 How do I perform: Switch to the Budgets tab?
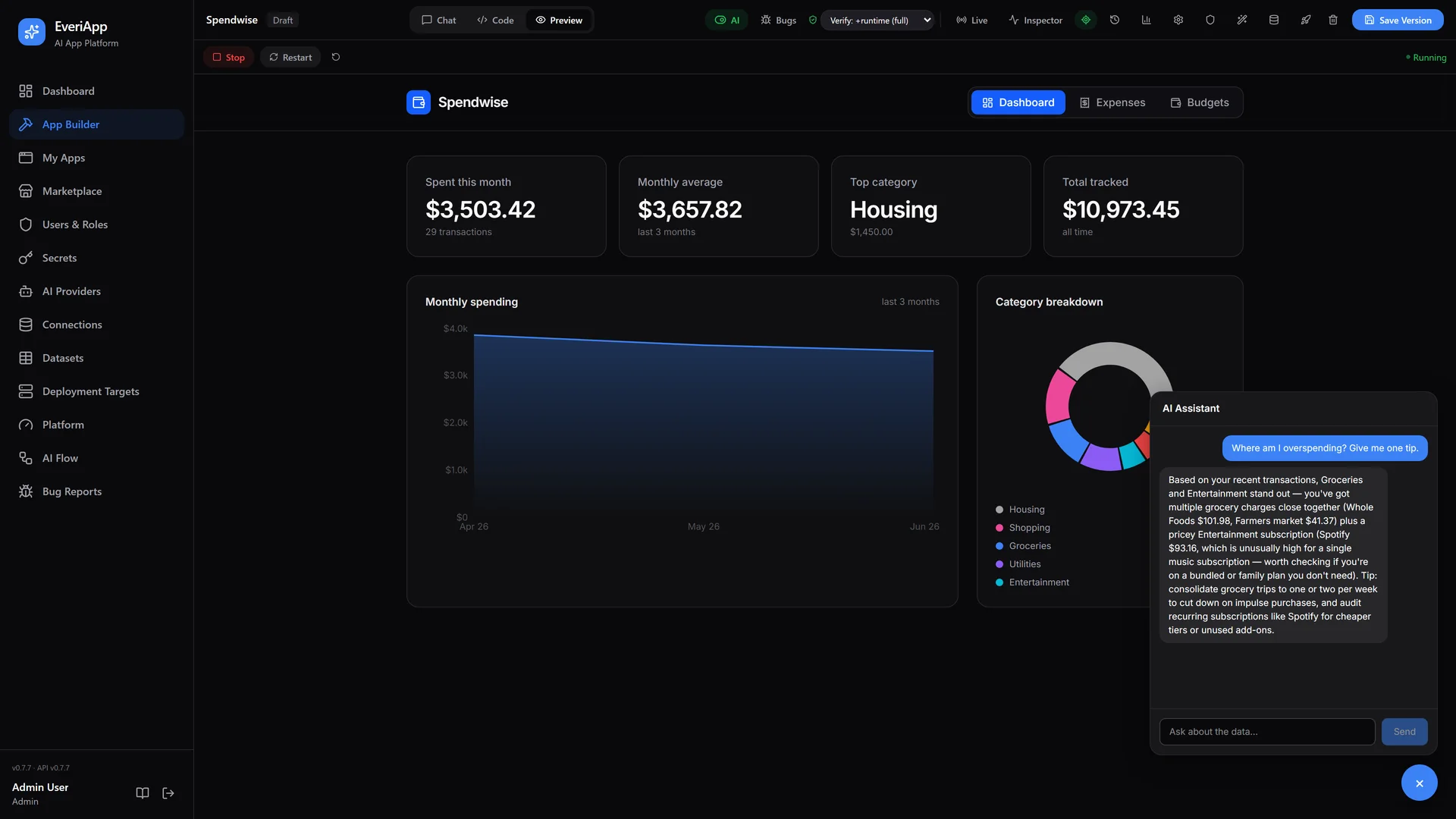tap(1200, 102)
